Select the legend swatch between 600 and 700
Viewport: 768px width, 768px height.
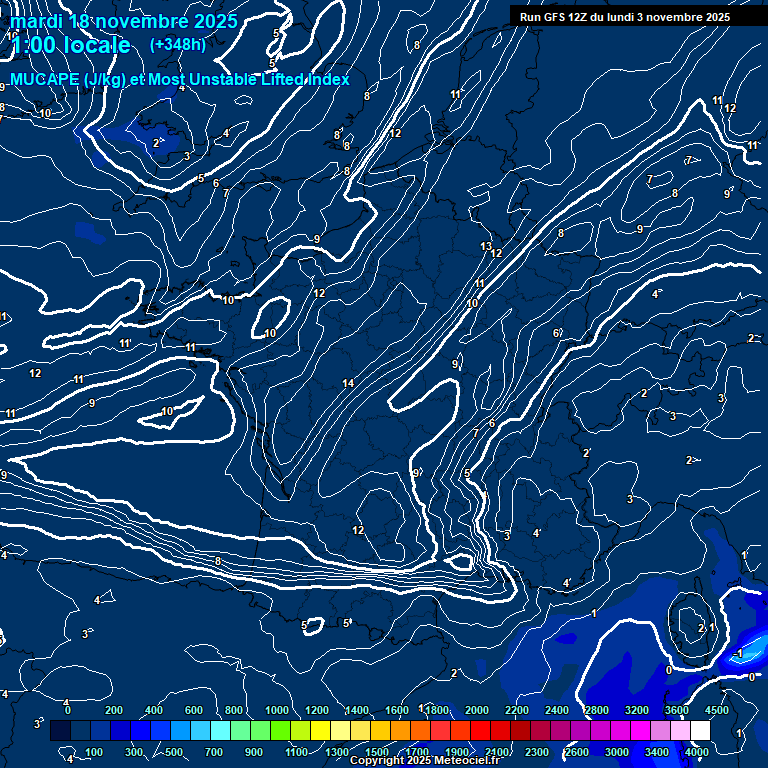click(200, 730)
